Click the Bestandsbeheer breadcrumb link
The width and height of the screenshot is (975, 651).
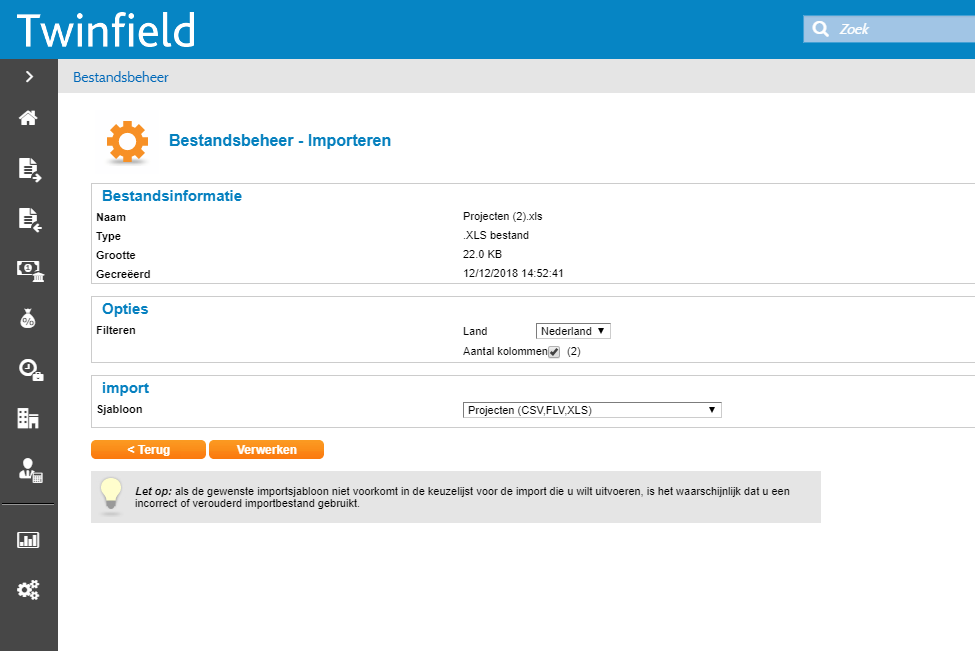120,76
